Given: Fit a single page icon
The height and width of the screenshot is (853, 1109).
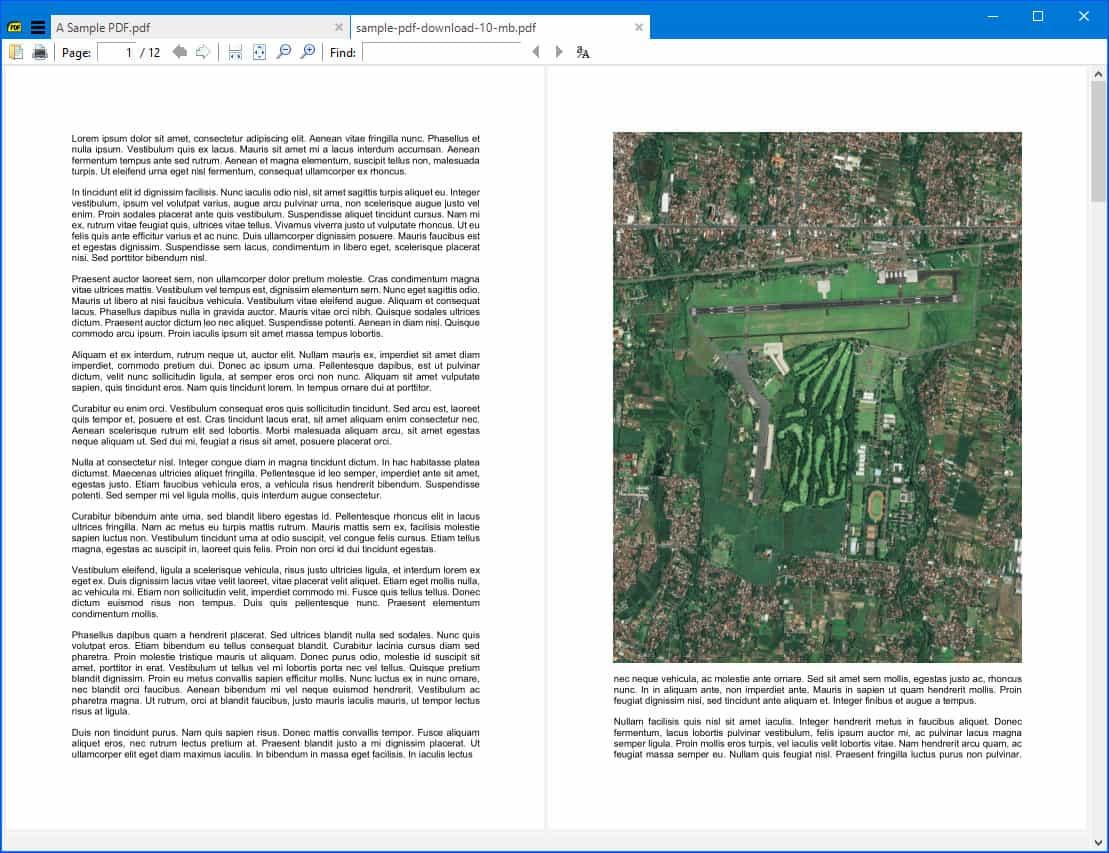Looking at the screenshot, I should [x=260, y=52].
